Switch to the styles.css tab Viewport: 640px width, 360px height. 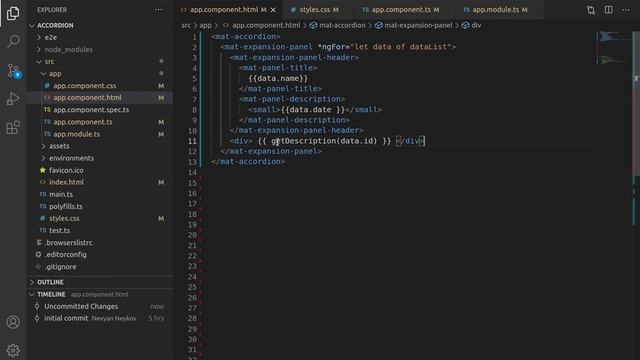point(314,9)
